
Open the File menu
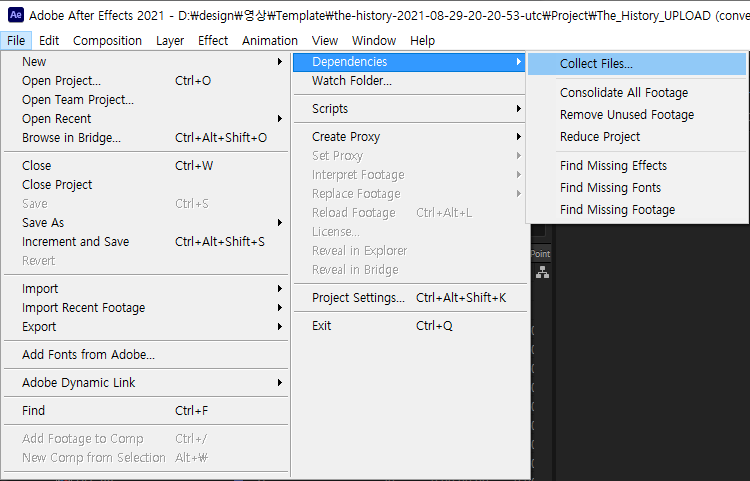point(16,41)
